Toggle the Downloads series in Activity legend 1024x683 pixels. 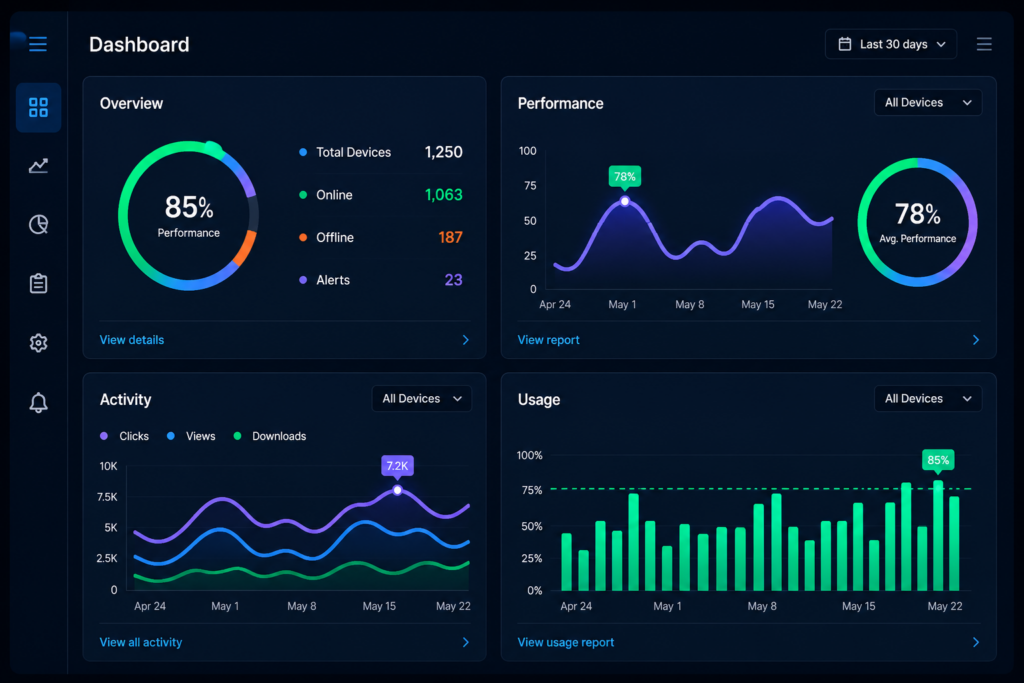270,436
